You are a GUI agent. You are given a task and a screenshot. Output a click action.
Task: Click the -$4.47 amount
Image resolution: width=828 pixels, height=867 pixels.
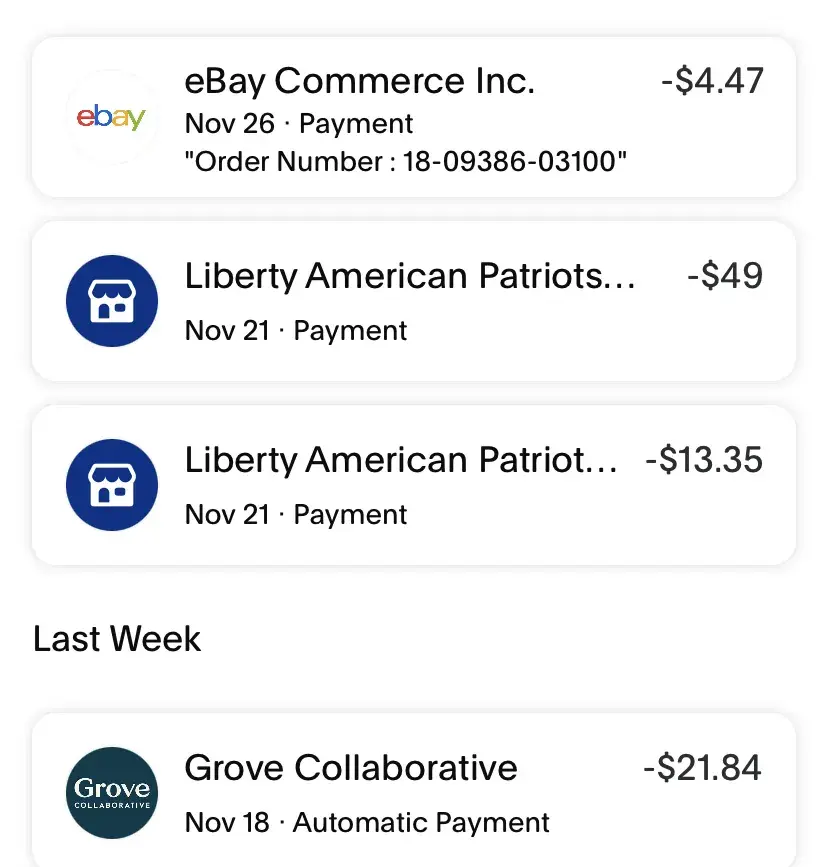tap(712, 81)
